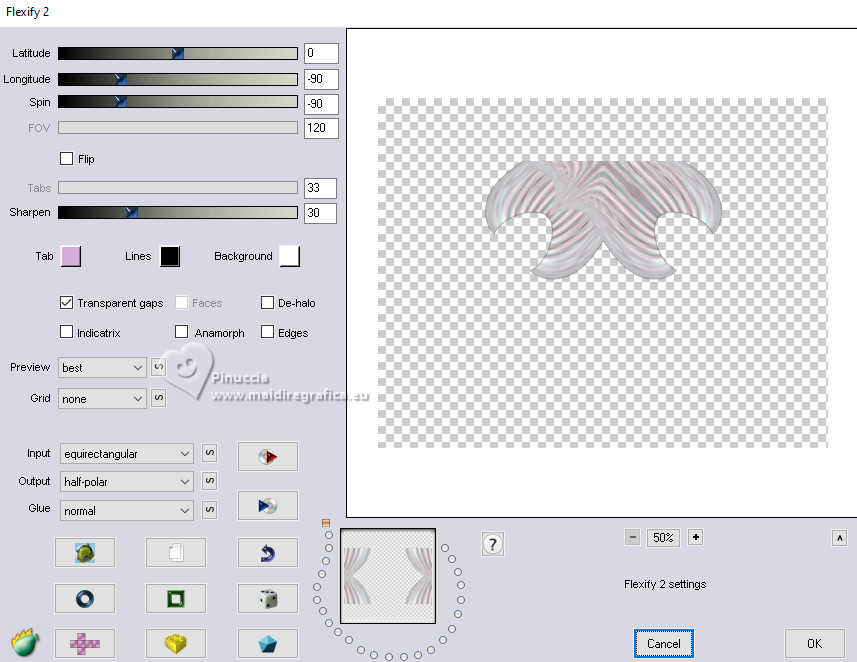Click the dice randomize button
857x662 pixels.
click(x=268, y=599)
